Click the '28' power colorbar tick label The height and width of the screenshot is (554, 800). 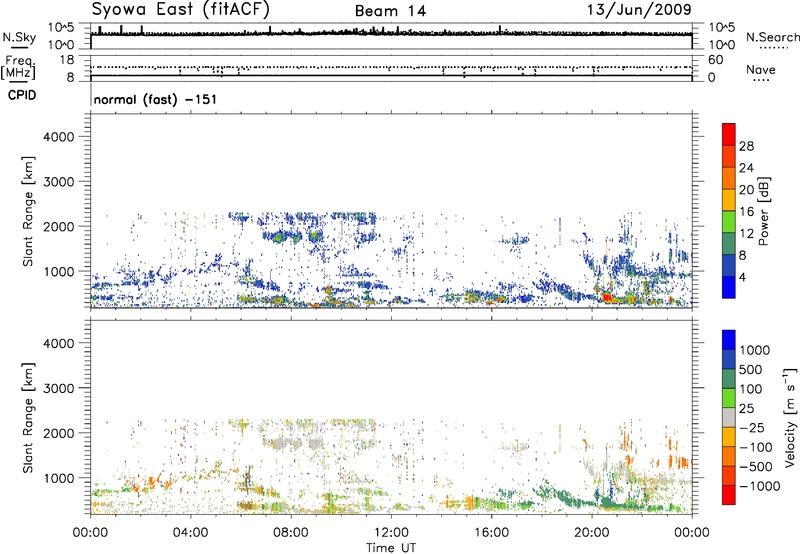(746, 146)
